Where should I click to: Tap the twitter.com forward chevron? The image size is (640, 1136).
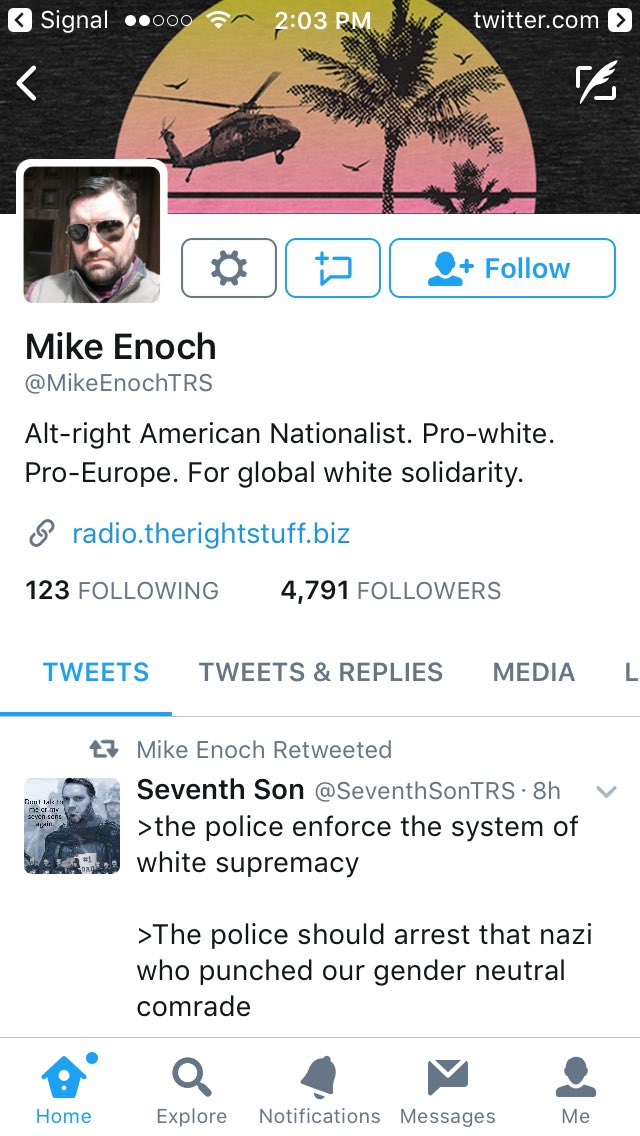[x=620, y=20]
